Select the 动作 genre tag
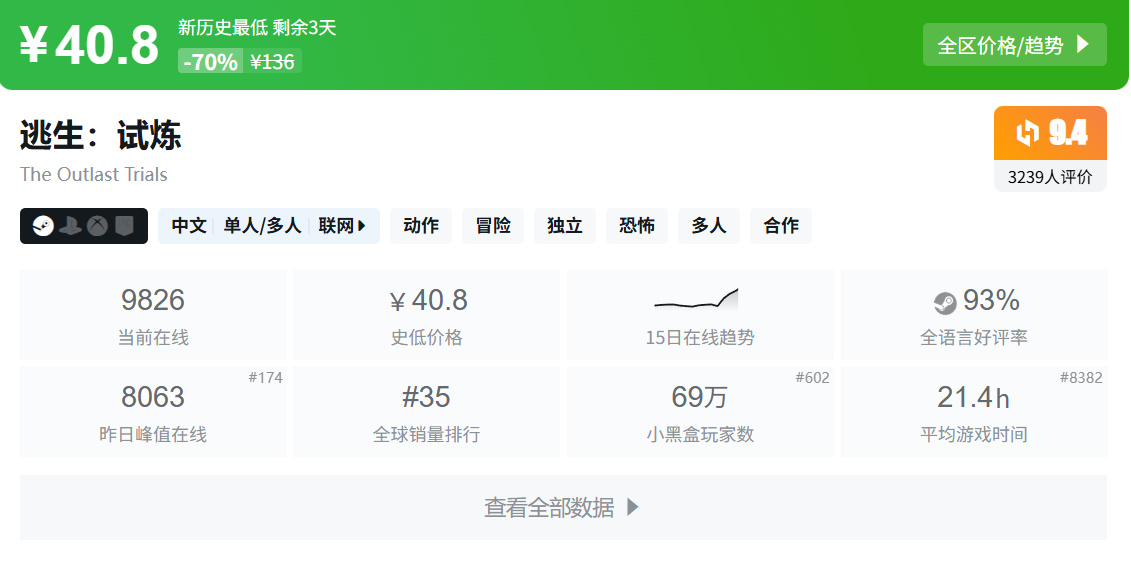1131x561 pixels. tap(421, 226)
